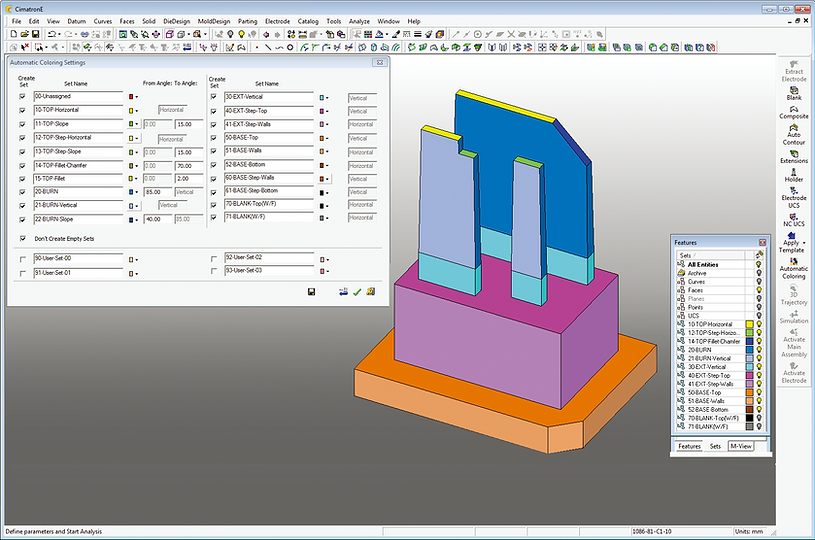Click the show/hide all icon in Features header
The image size is (815, 540).
tap(759, 255)
